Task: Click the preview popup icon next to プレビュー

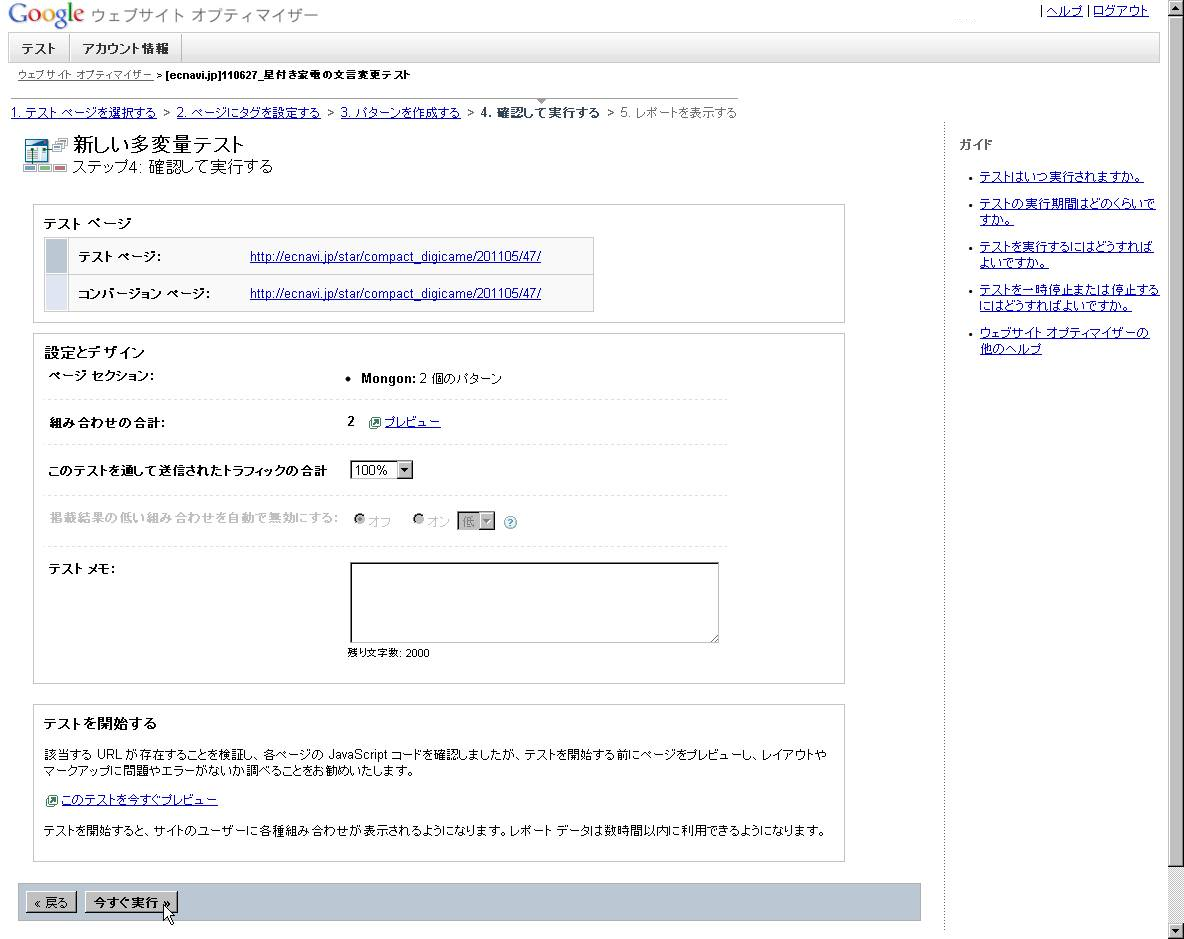Action: point(375,423)
